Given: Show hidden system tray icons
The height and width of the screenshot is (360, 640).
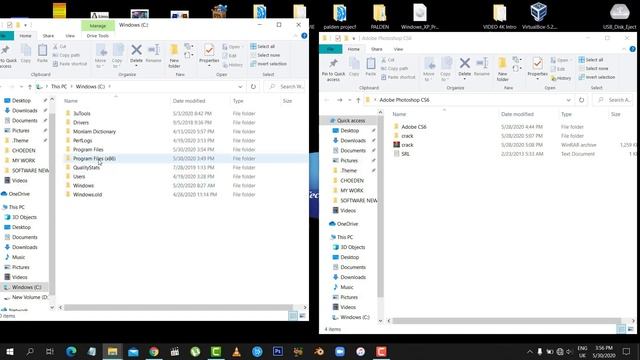Looking at the screenshot, I should coord(529,351).
